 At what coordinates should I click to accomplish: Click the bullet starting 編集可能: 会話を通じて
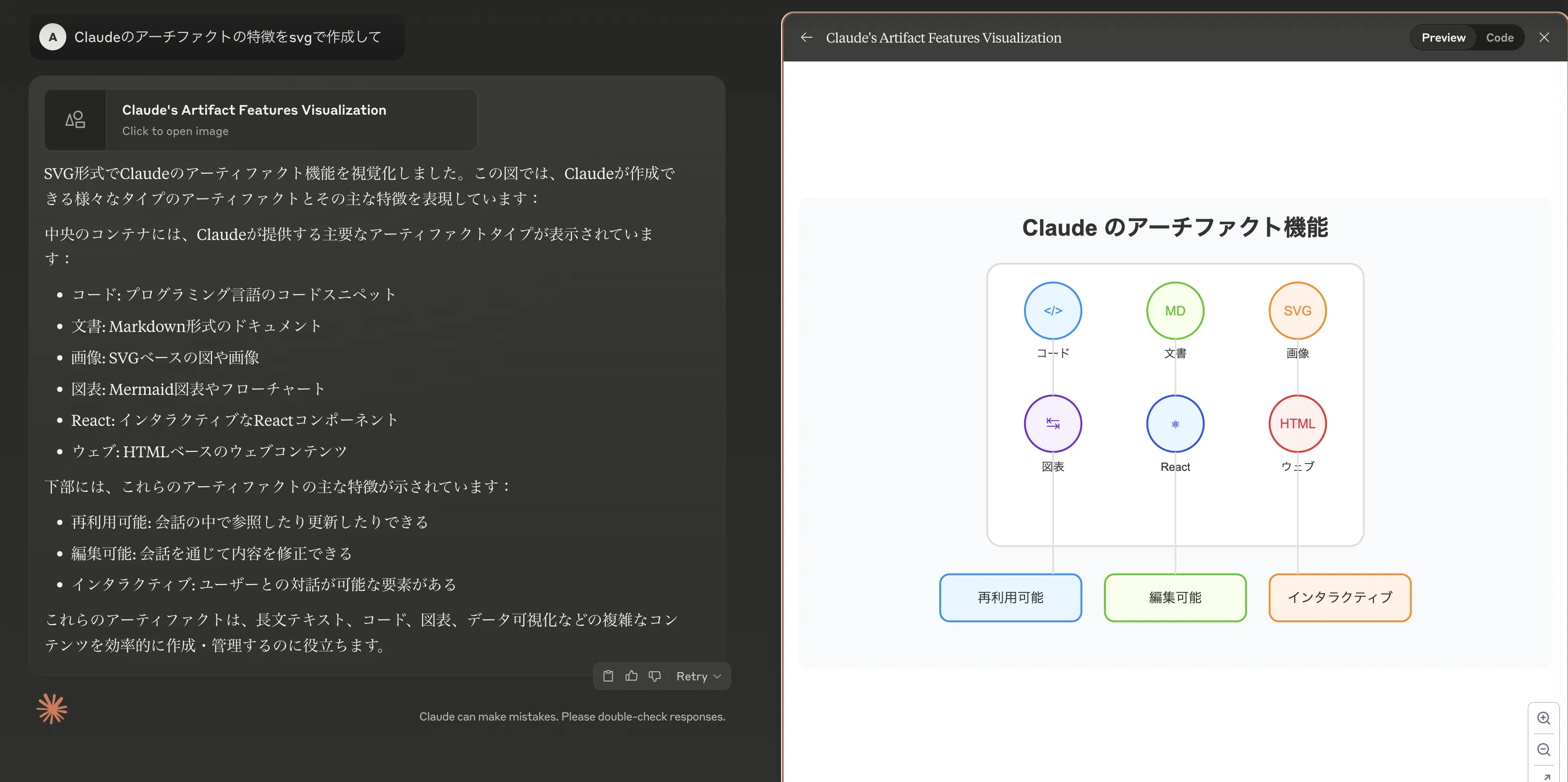[212, 553]
